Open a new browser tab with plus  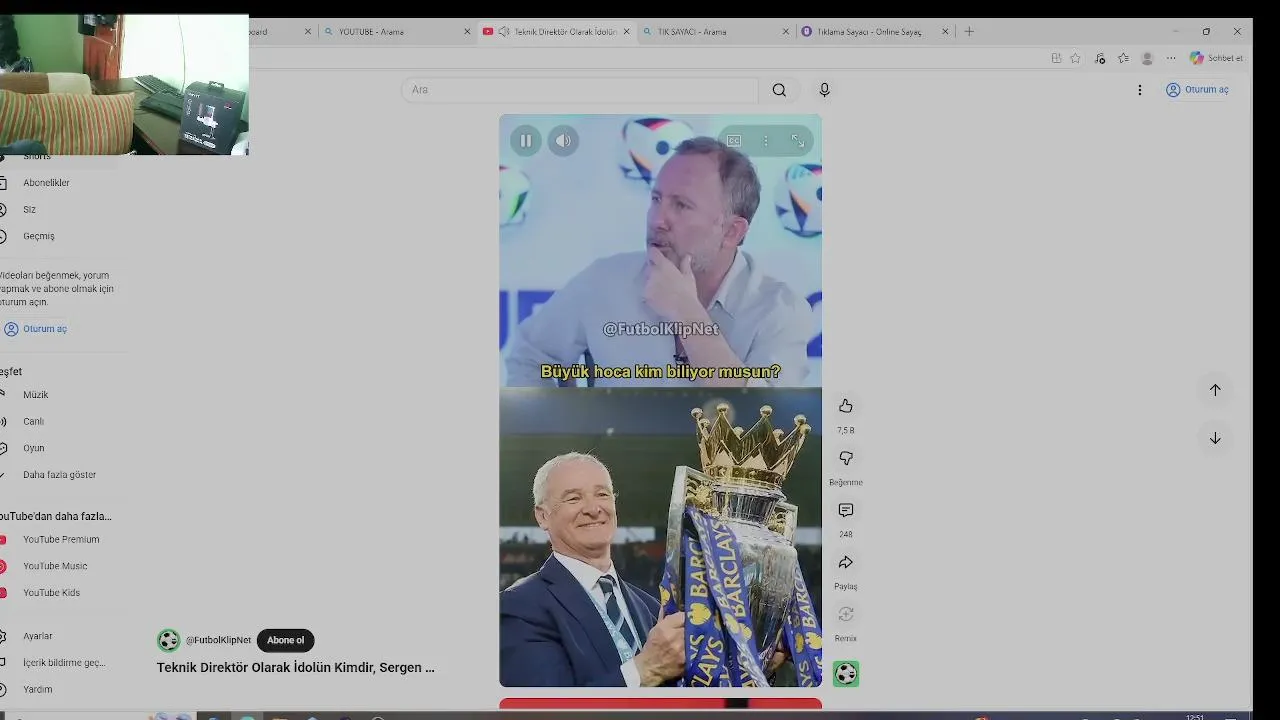(x=969, y=32)
